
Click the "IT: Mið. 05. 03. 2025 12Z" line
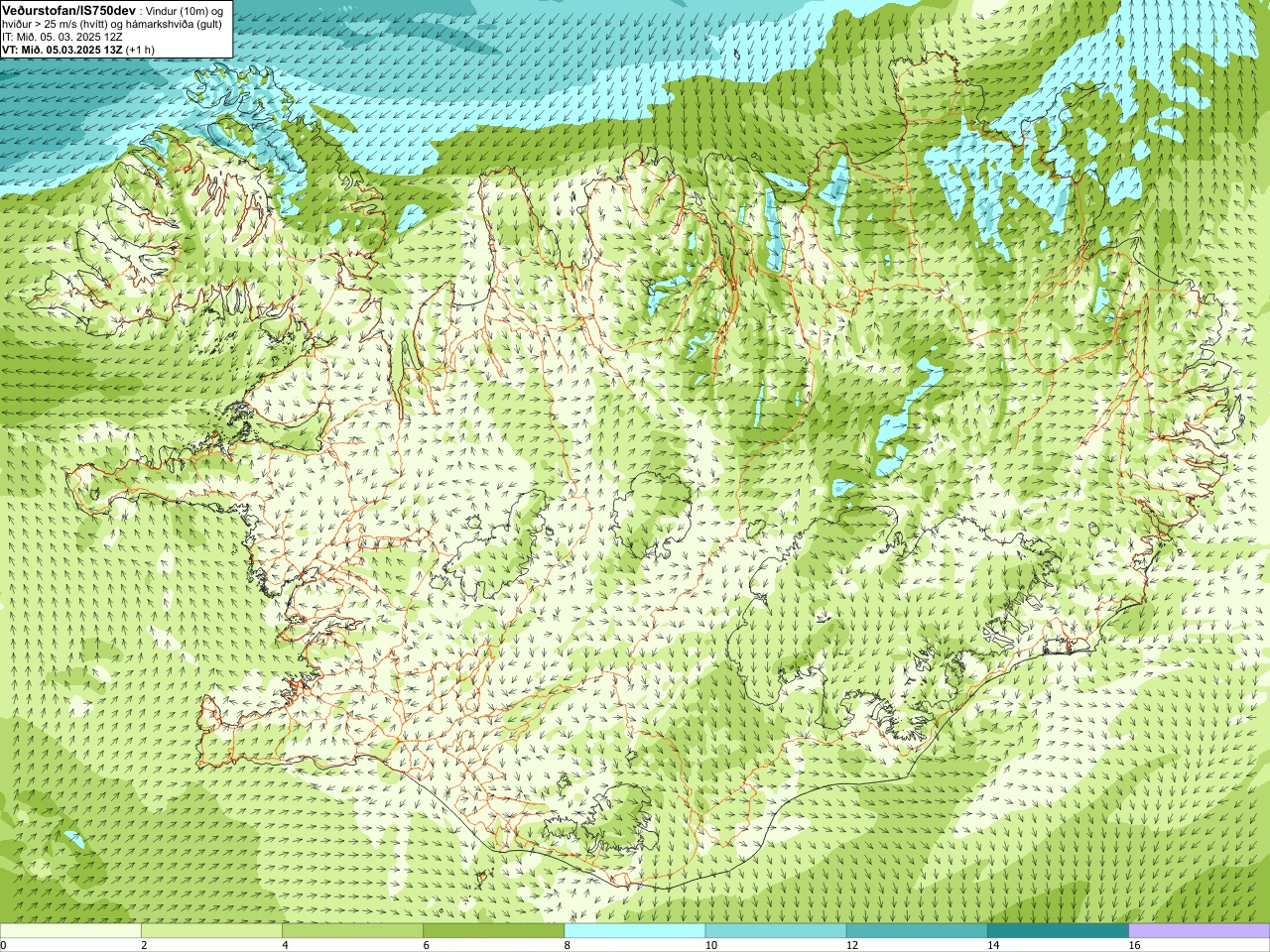62,37
